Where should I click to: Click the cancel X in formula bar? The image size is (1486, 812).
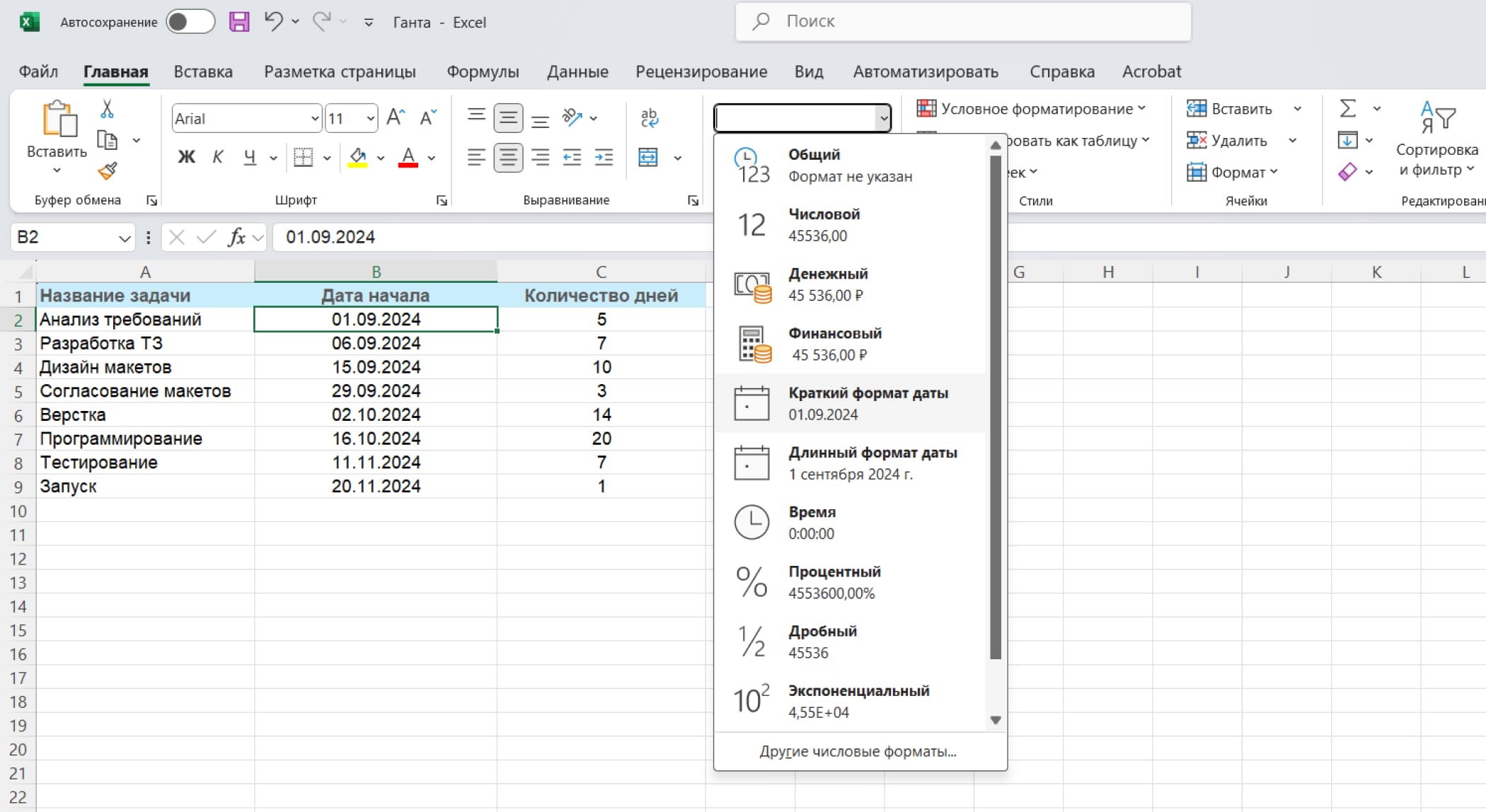tap(177, 237)
